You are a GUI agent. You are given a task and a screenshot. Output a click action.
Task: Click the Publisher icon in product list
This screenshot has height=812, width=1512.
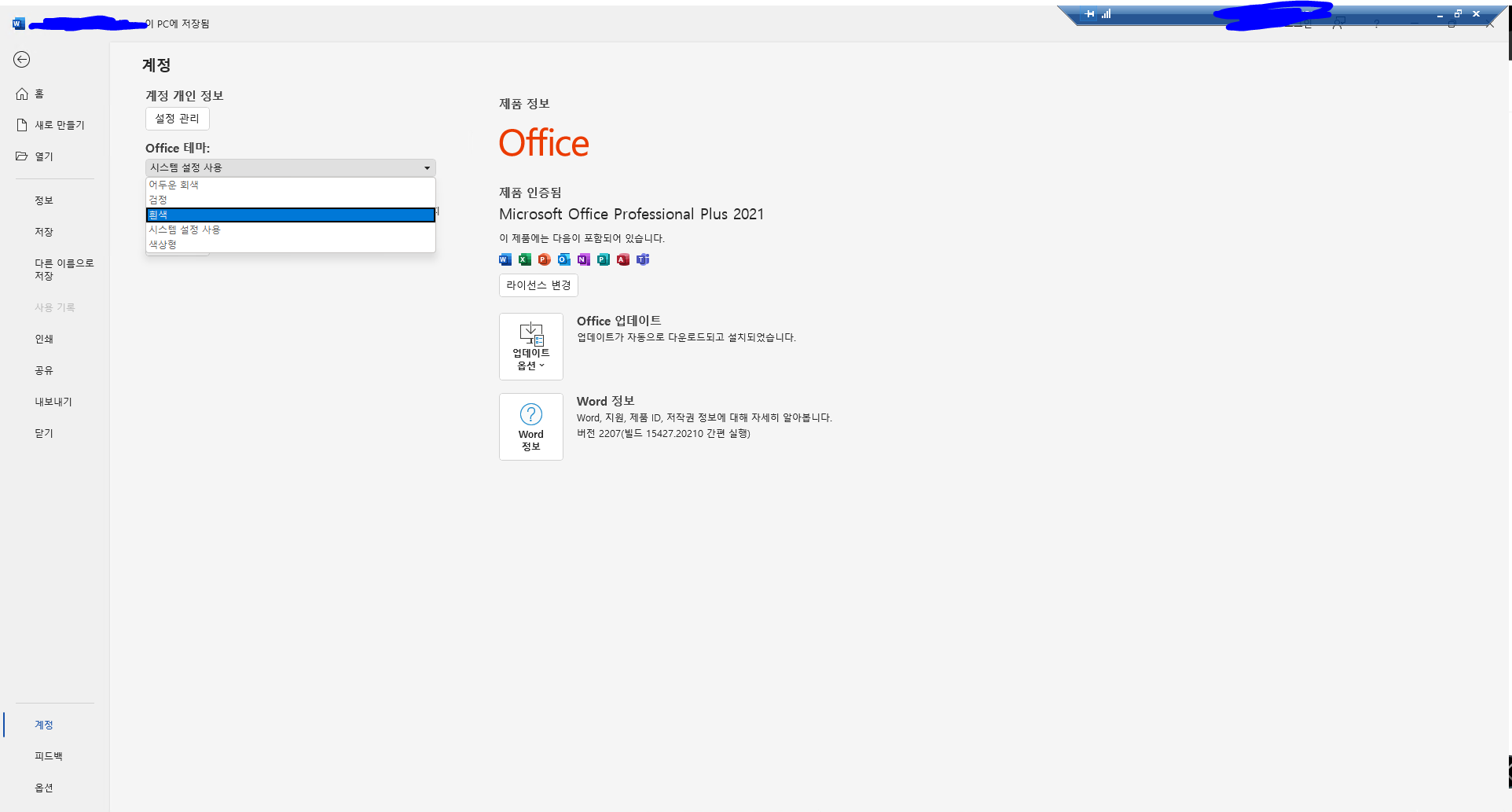(x=604, y=259)
